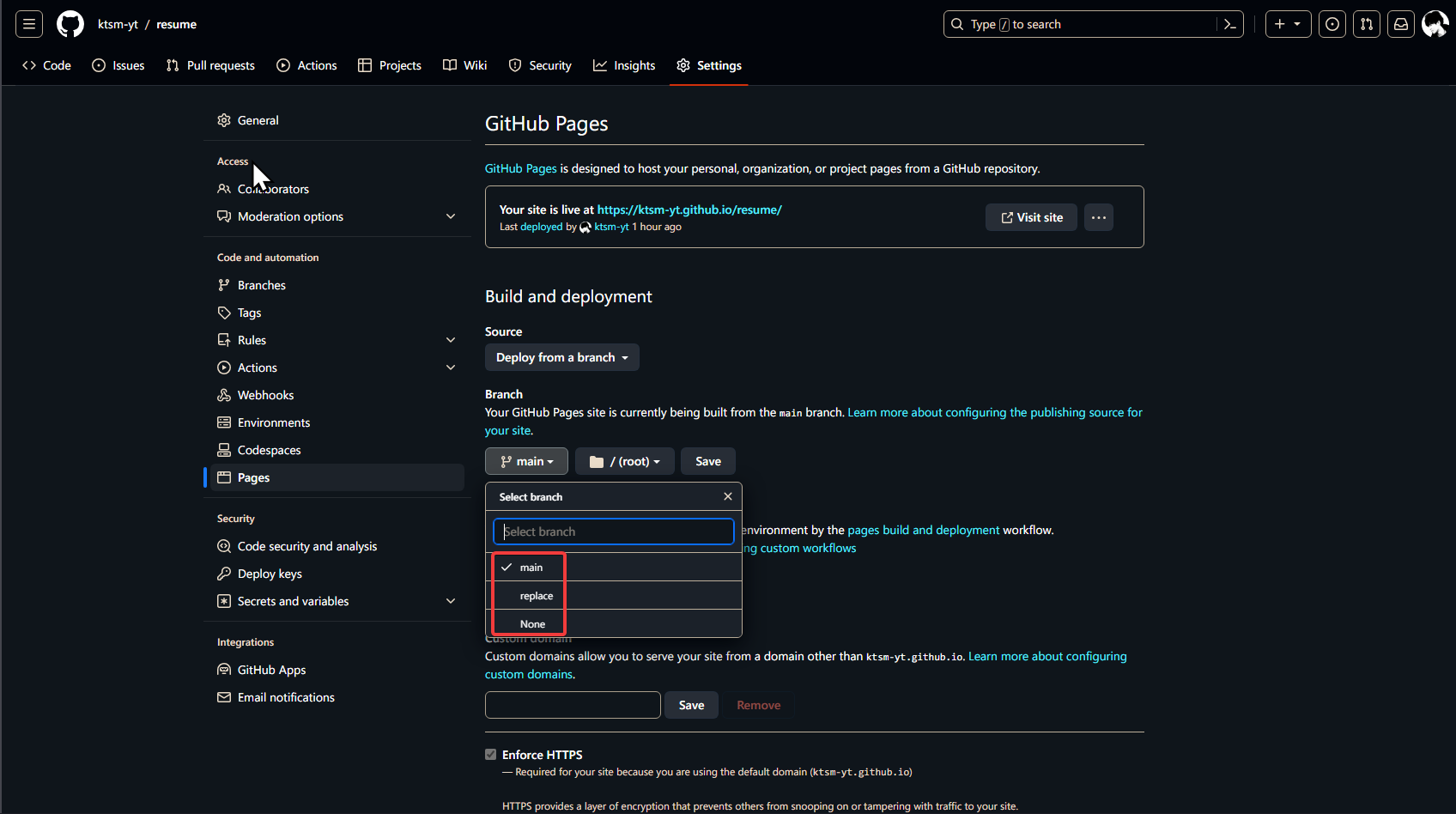
Task: Switch to the Projects tab
Action: tap(390, 65)
